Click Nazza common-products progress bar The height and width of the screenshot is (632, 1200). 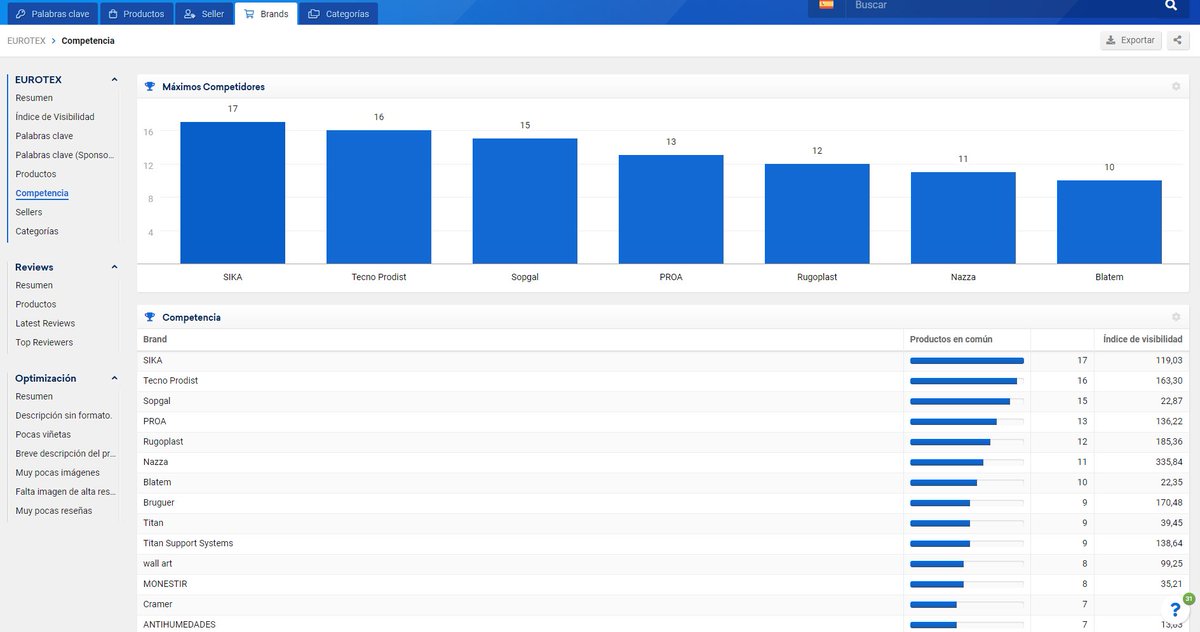point(967,462)
